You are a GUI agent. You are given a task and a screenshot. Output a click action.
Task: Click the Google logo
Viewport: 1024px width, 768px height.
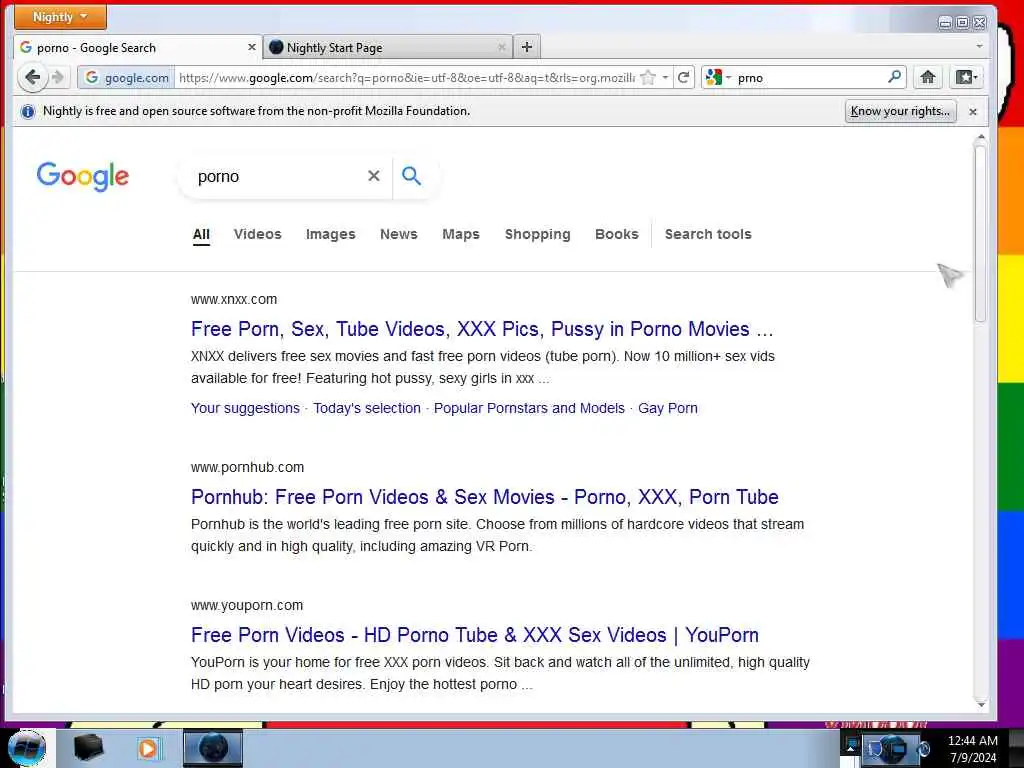tap(82, 176)
